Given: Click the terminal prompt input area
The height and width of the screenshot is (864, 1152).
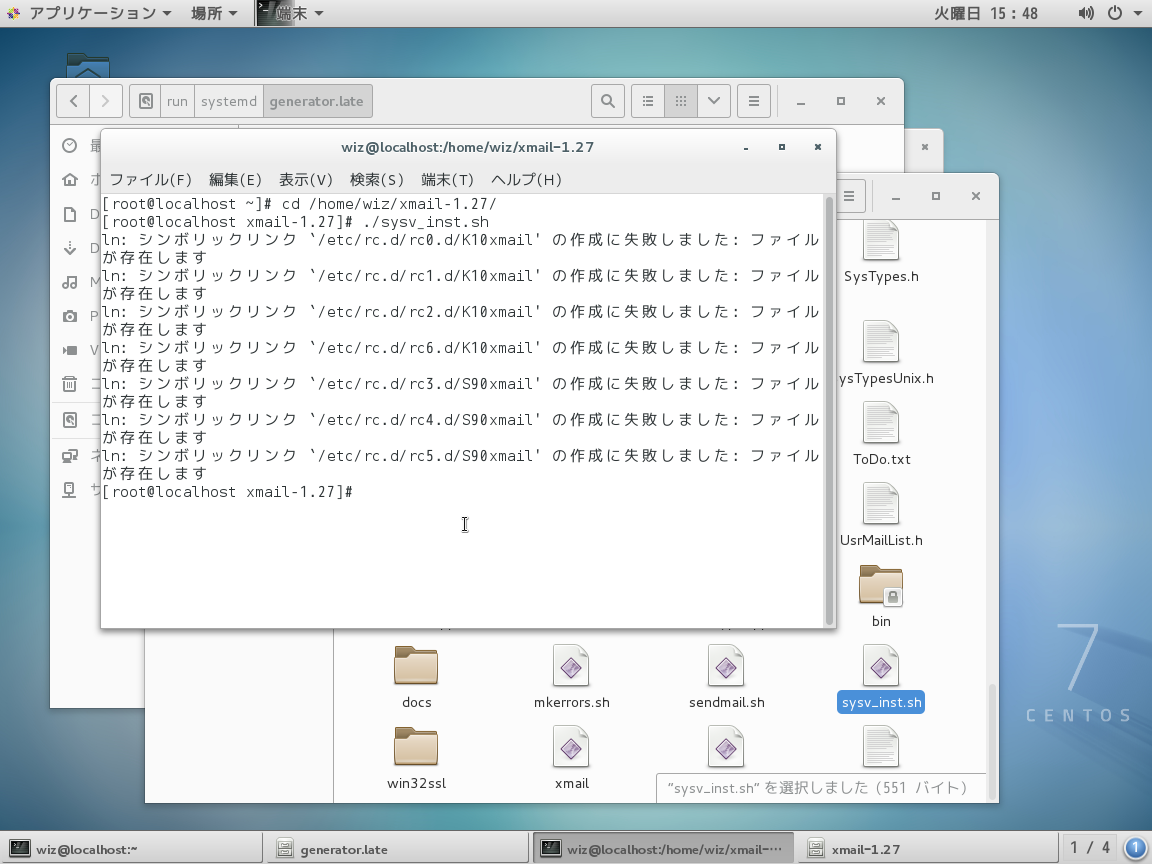Looking at the screenshot, I should pyautogui.click(x=463, y=492).
